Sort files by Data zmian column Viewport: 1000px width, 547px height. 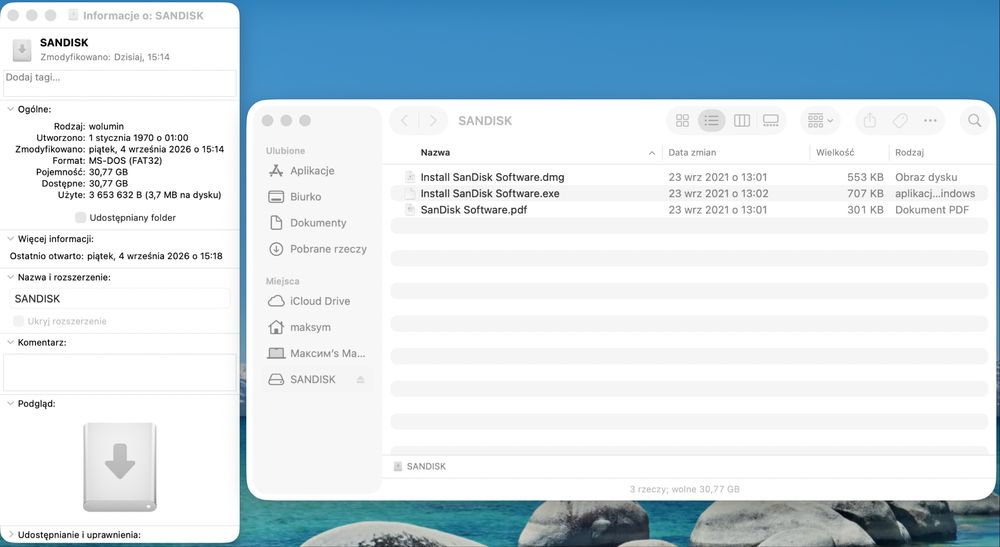pos(692,152)
